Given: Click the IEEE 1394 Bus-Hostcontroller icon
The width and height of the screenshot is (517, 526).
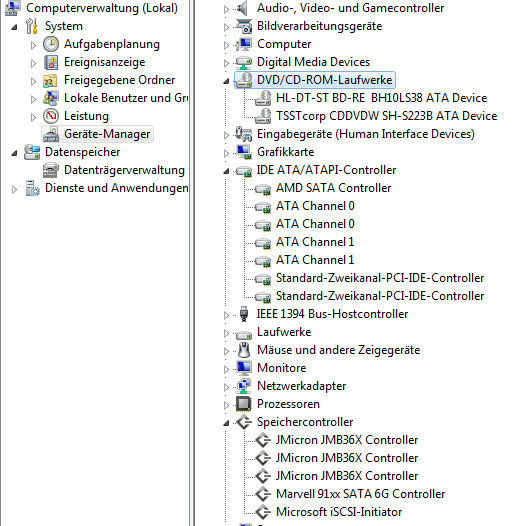Looking at the screenshot, I should click(244, 314).
